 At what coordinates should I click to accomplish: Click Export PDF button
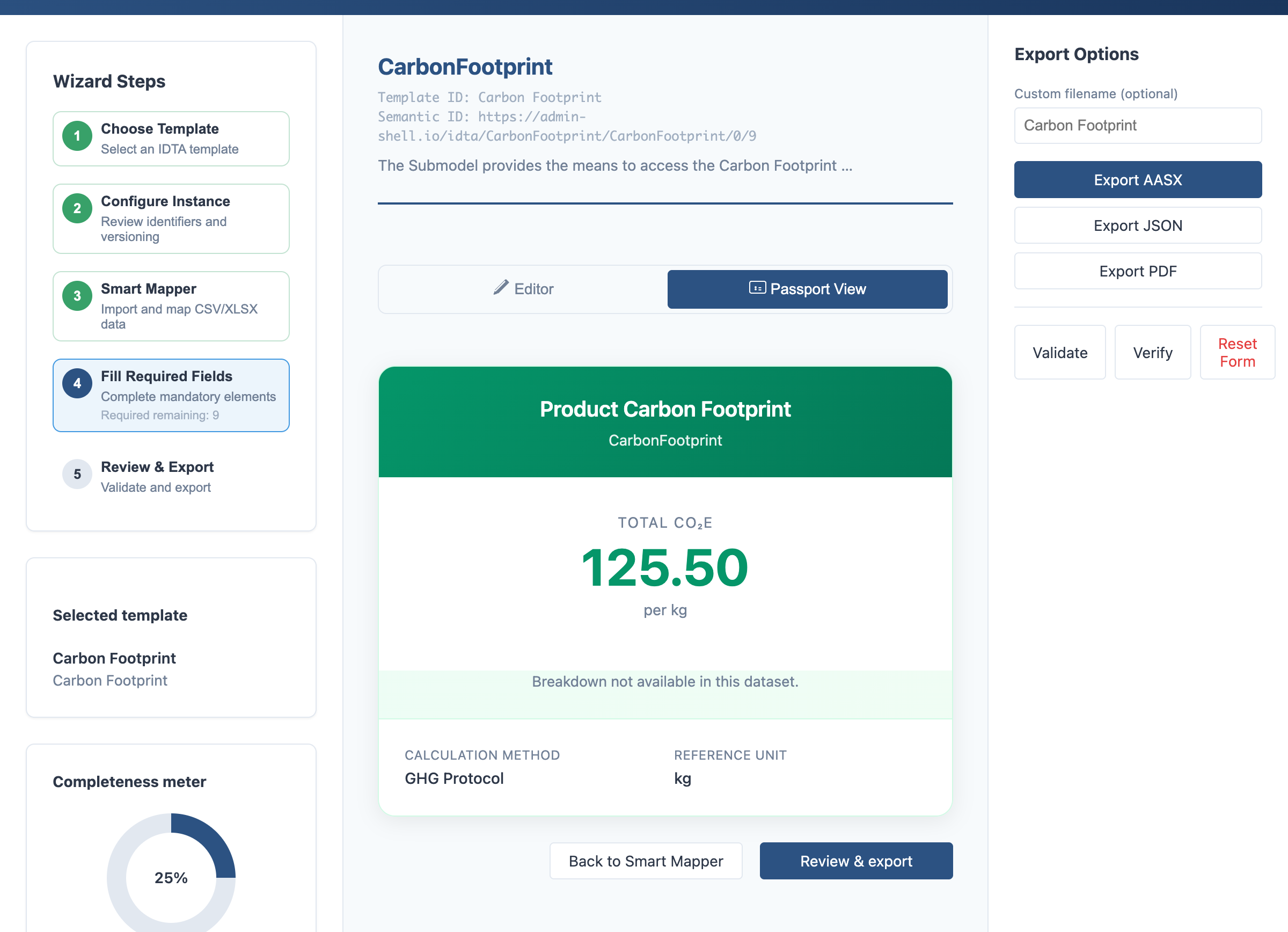pyautogui.click(x=1138, y=271)
